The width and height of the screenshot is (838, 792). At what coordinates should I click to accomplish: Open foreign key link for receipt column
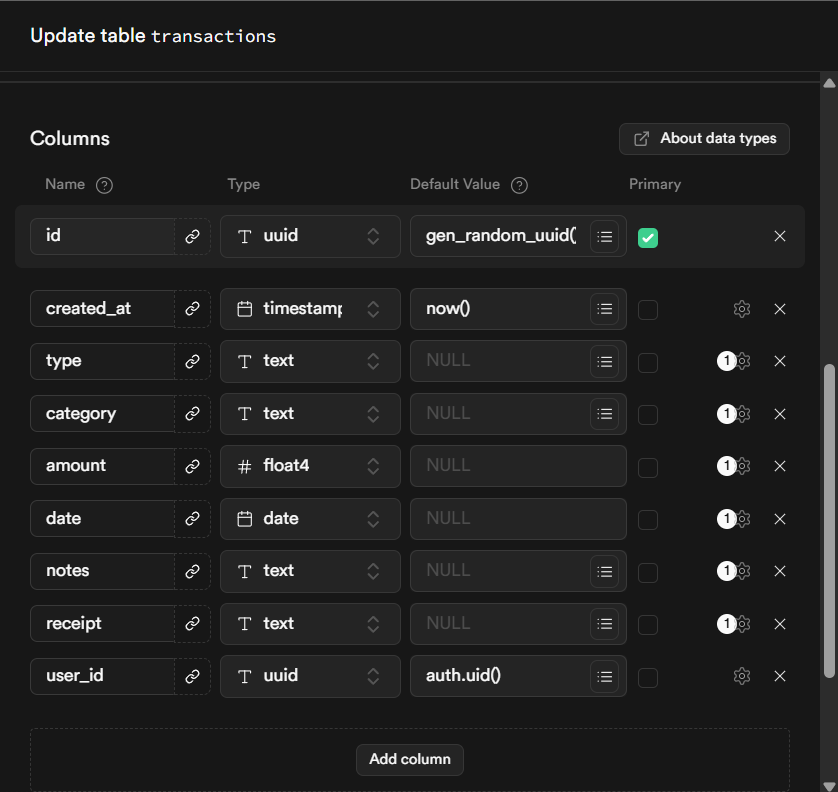[x=192, y=624]
